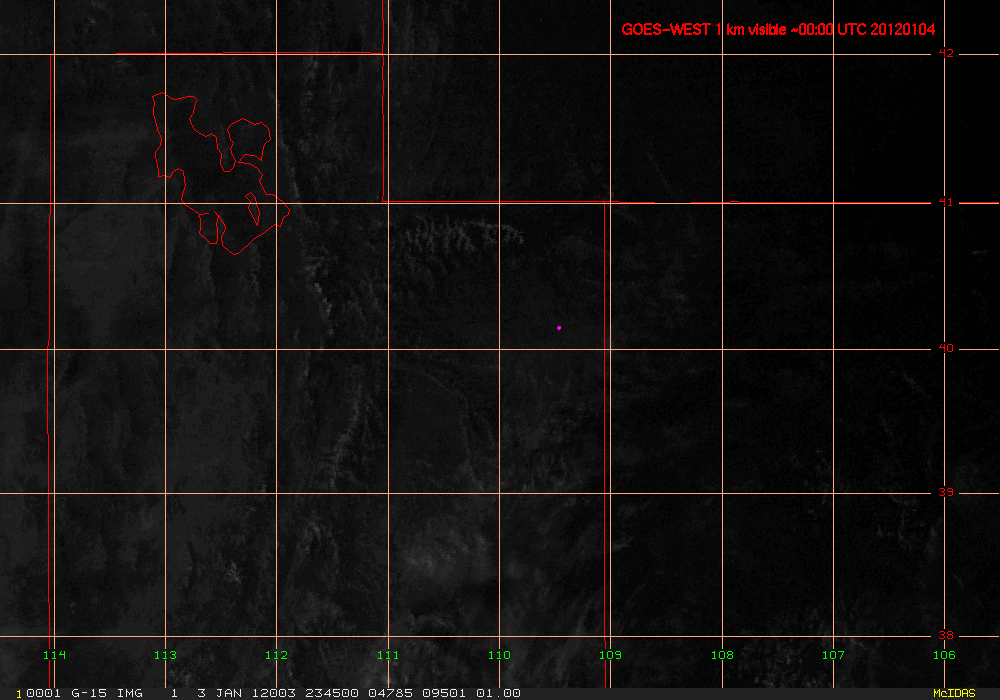Image resolution: width=1000 pixels, height=700 pixels.
Task: Click longitude label 106
Action: 944,655
